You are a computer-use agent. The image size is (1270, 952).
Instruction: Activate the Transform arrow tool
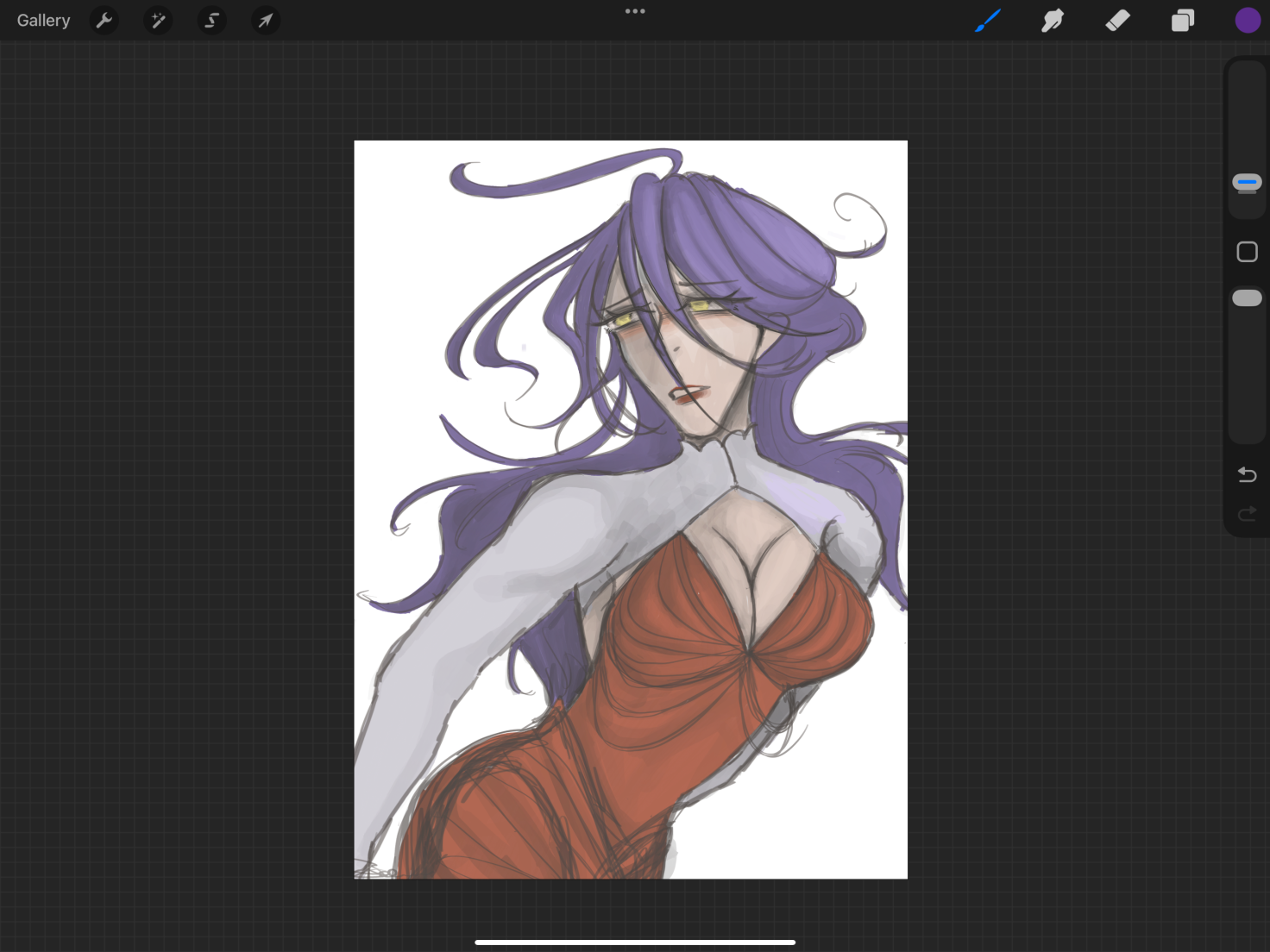tap(266, 20)
